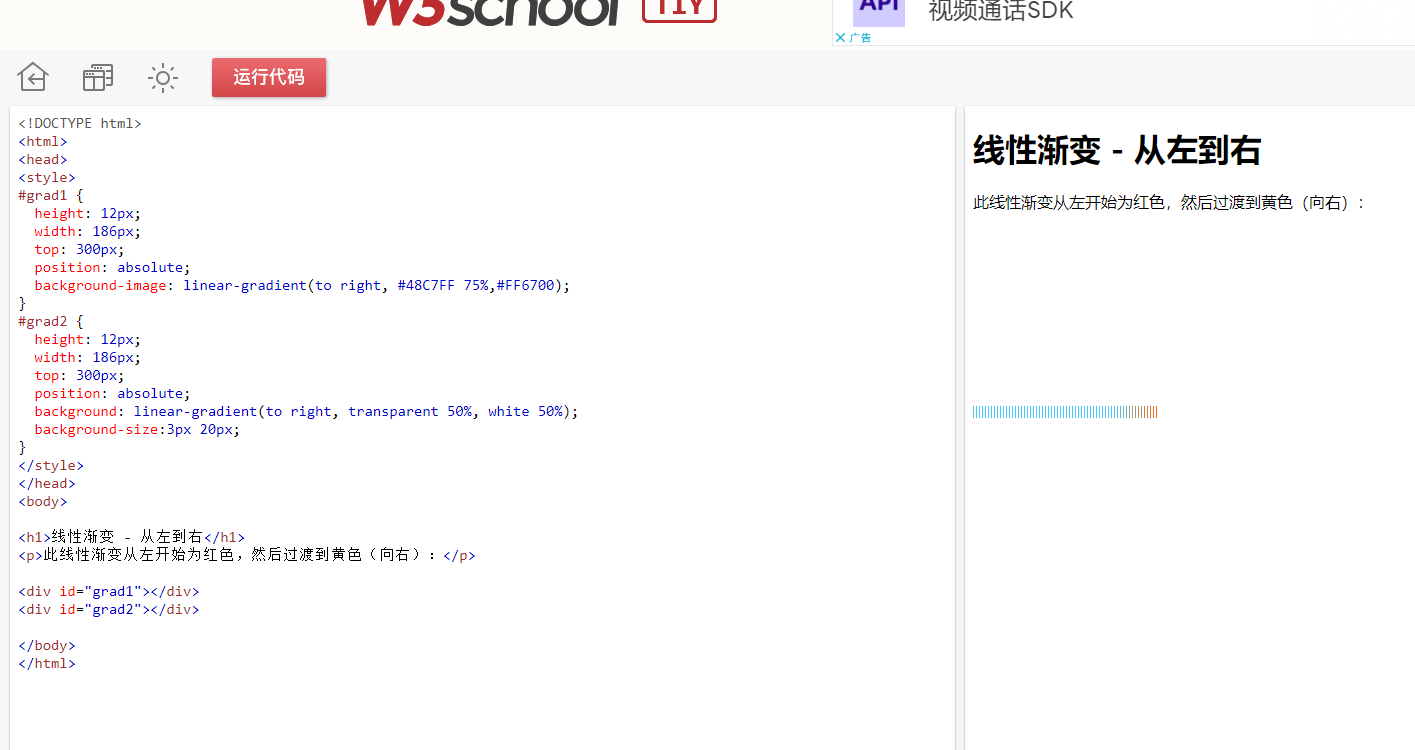Click the back/home arrow icon

(33, 77)
